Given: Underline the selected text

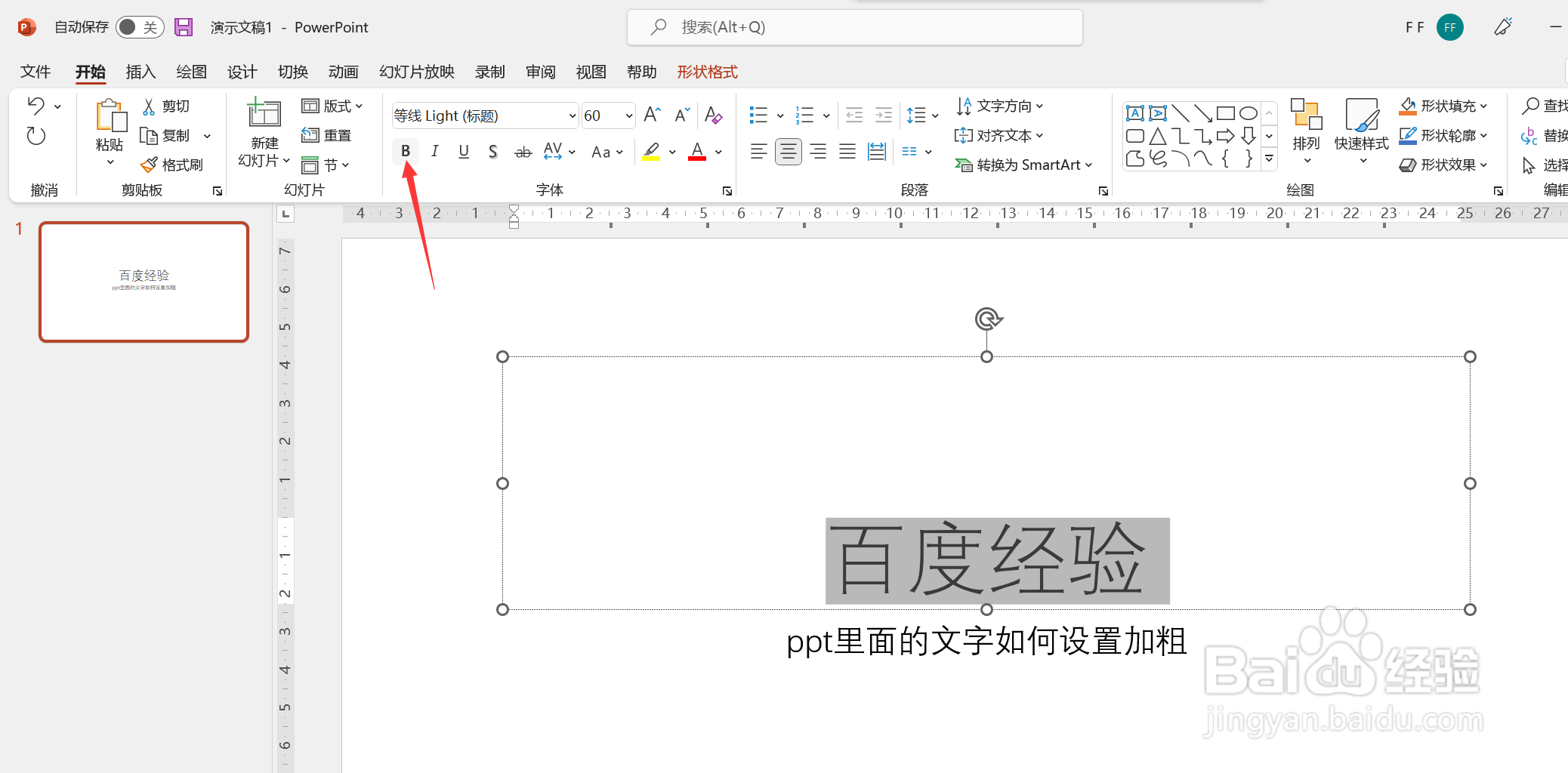Looking at the screenshot, I should pyautogui.click(x=464, y=152).
